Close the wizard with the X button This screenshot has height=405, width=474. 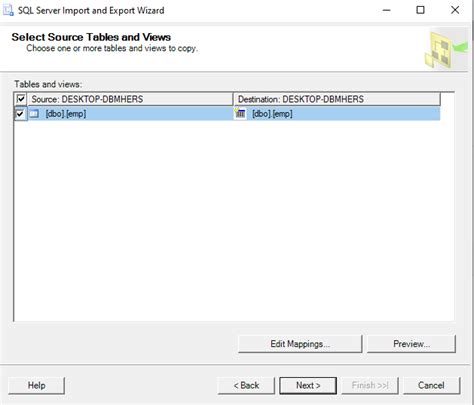click(455, 10)
